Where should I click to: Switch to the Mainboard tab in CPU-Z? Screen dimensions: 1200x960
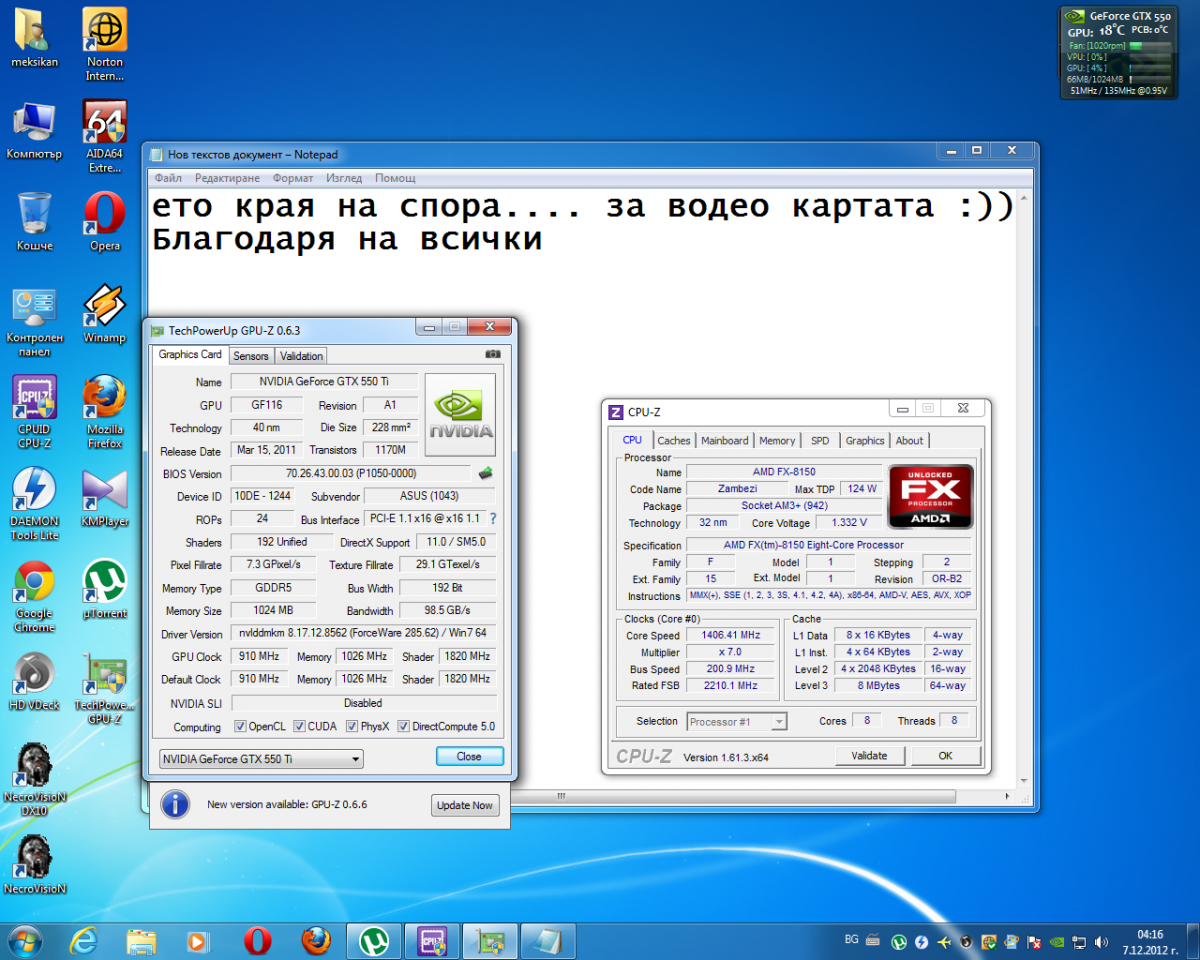point(725,440)
